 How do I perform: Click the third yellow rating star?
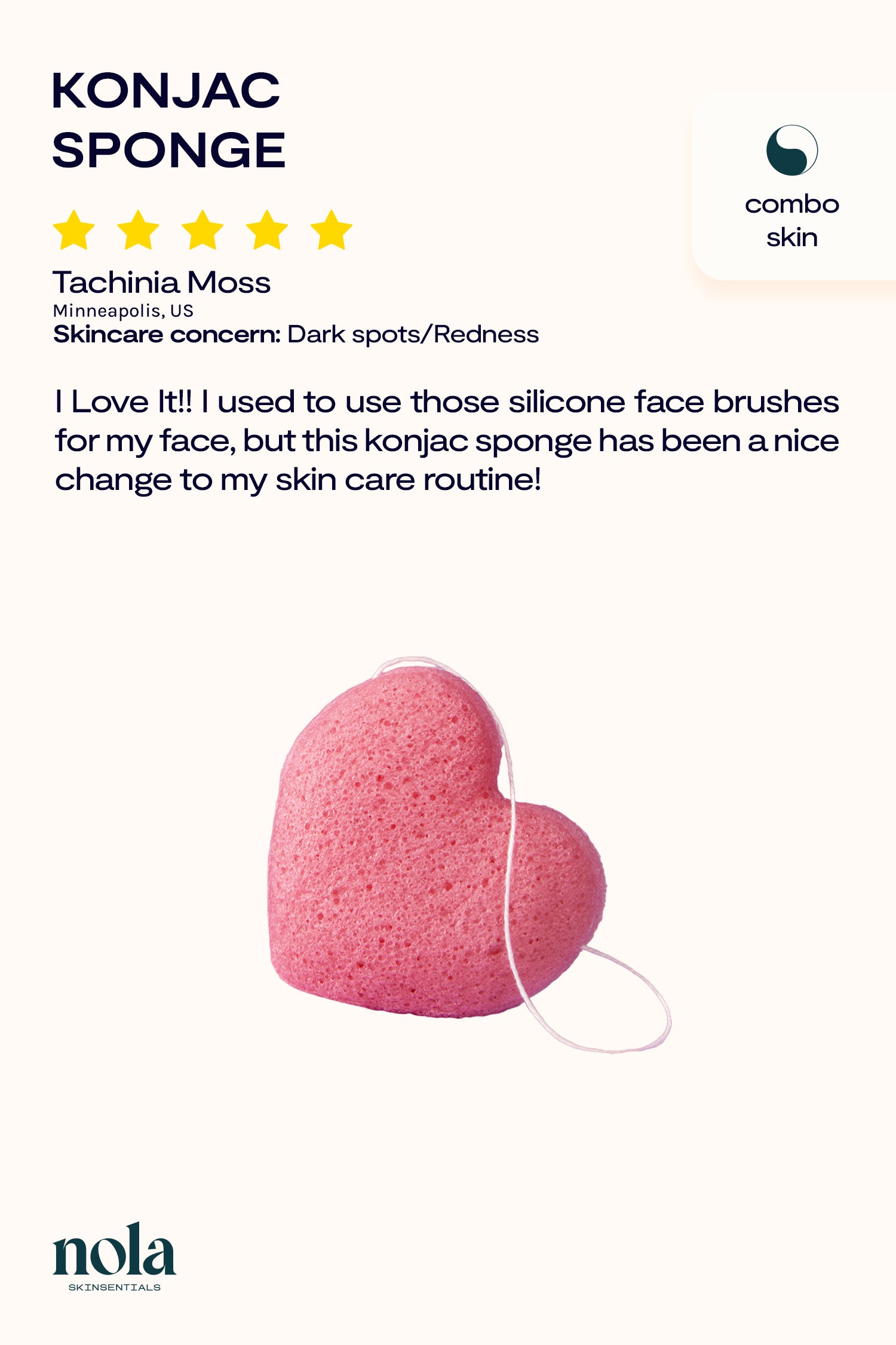point(202,229)
